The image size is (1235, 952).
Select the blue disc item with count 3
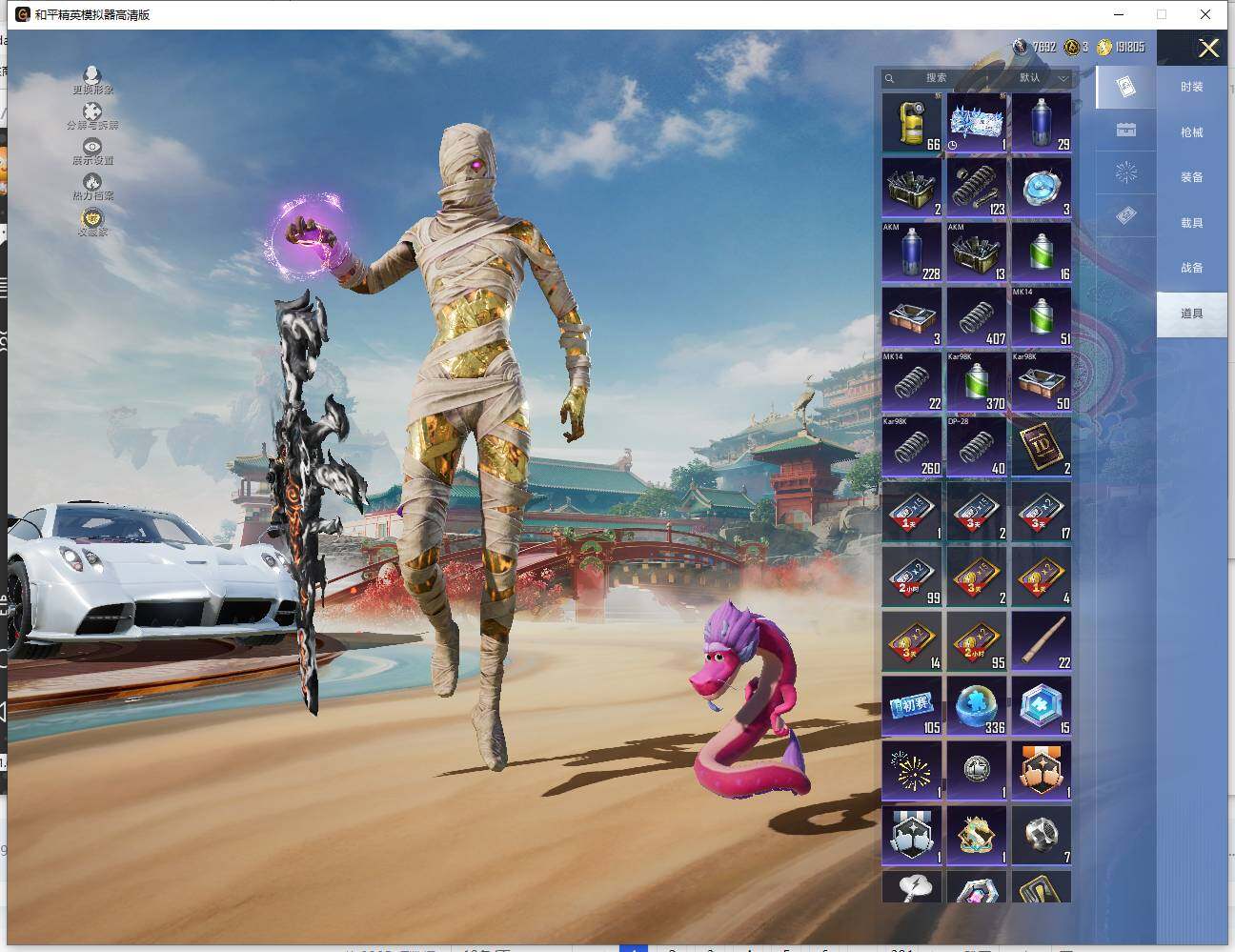click(x=1042, y=188)
